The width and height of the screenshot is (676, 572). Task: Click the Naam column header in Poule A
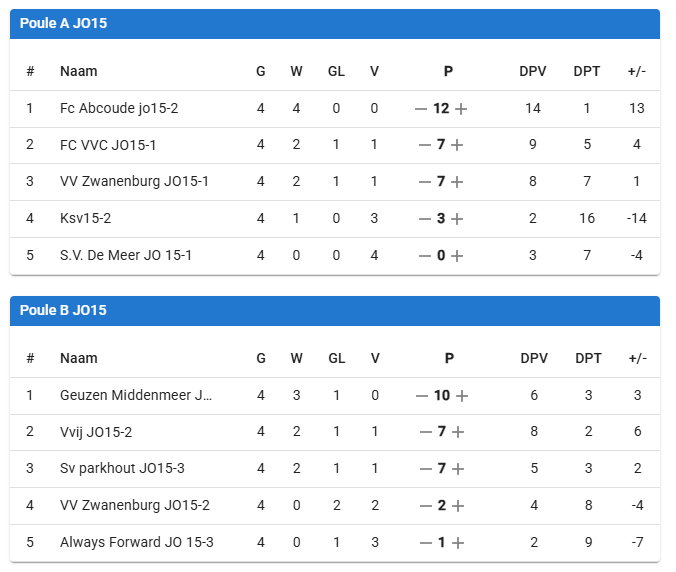point(79,71)
